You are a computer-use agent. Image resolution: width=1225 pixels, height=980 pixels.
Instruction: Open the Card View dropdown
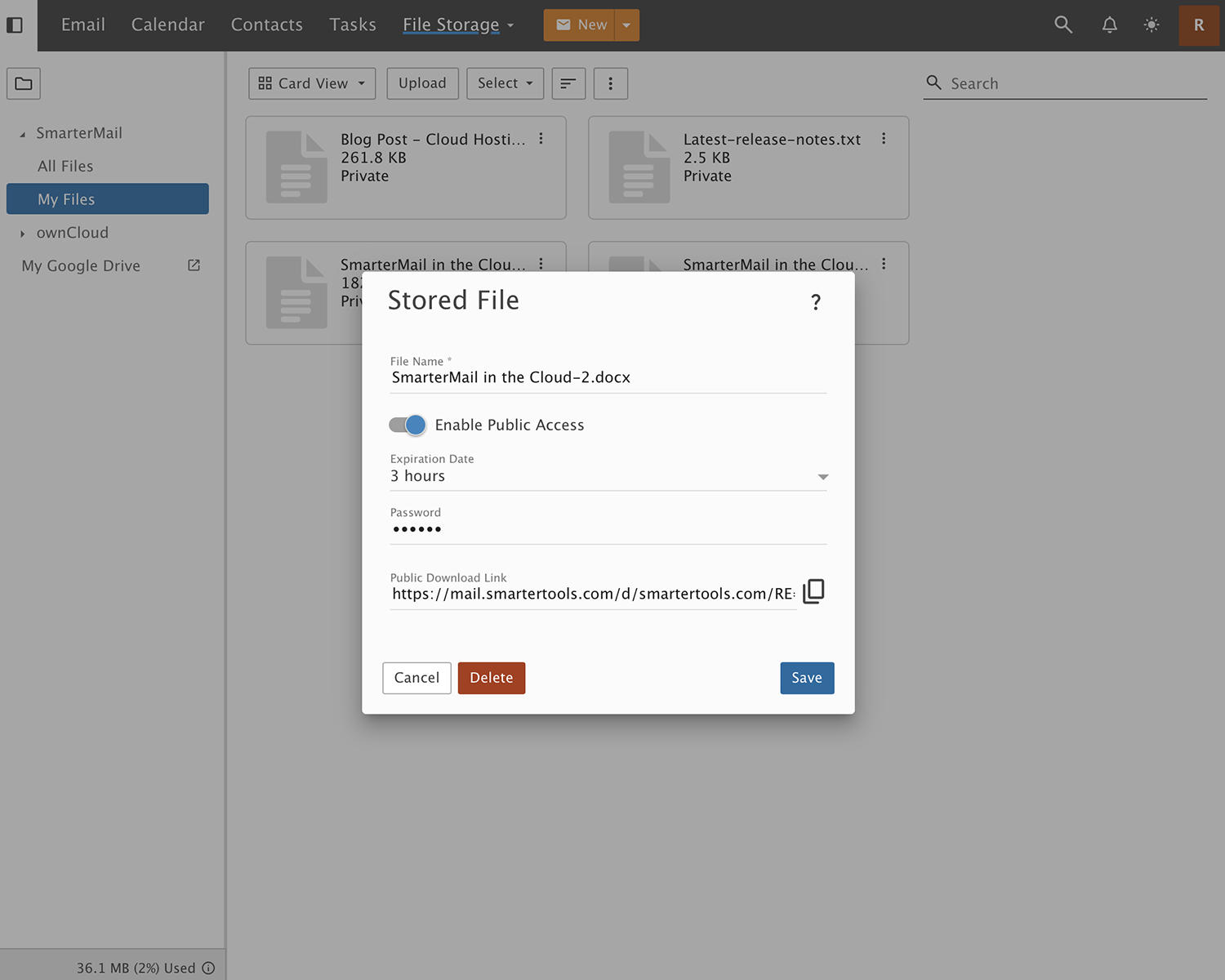tap(311, 83)
